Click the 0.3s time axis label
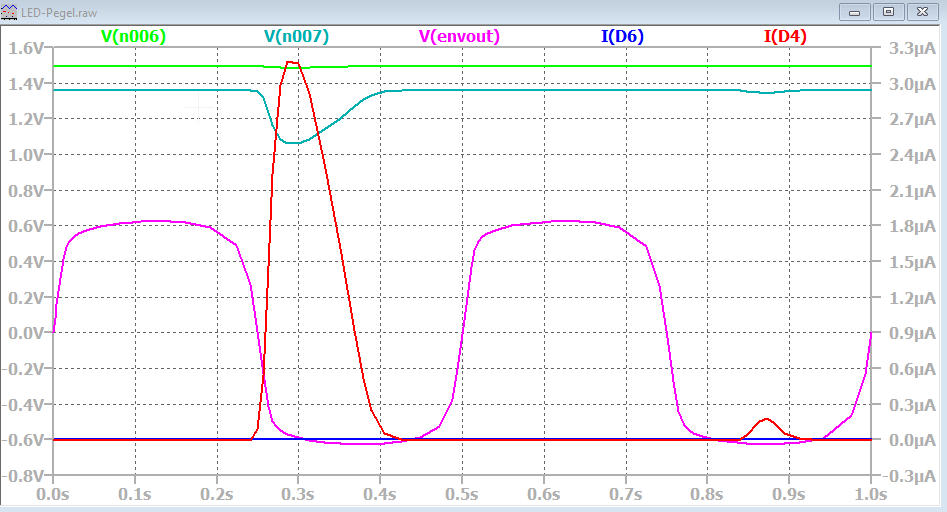This screenshot has width=947, height=512. [298, 494]
